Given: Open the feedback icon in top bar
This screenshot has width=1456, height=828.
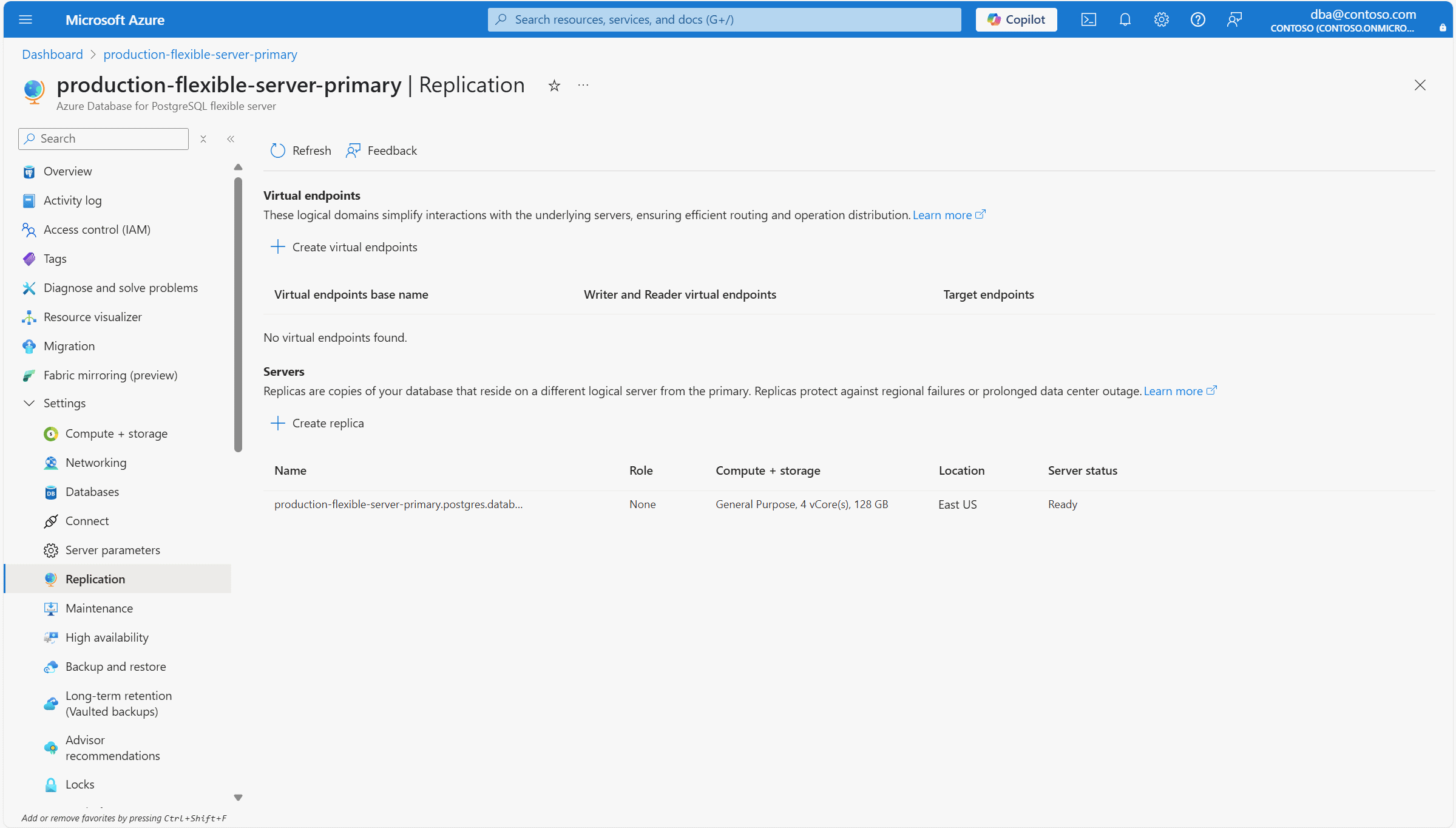Looking at the screenshot, I should [x=1234, y=19].
